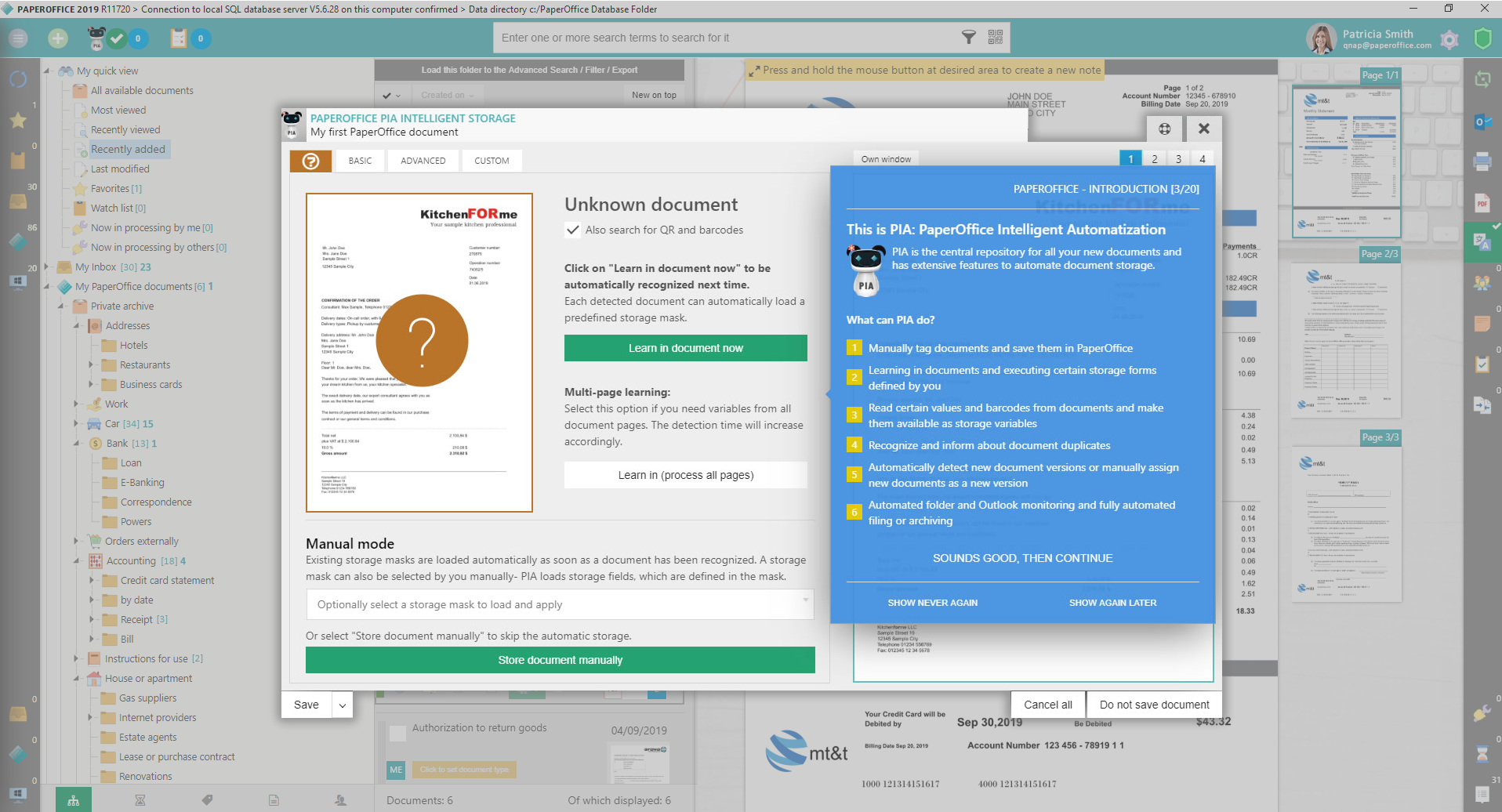
Task: Click the main search terms input field
Action: click(725, 38)
